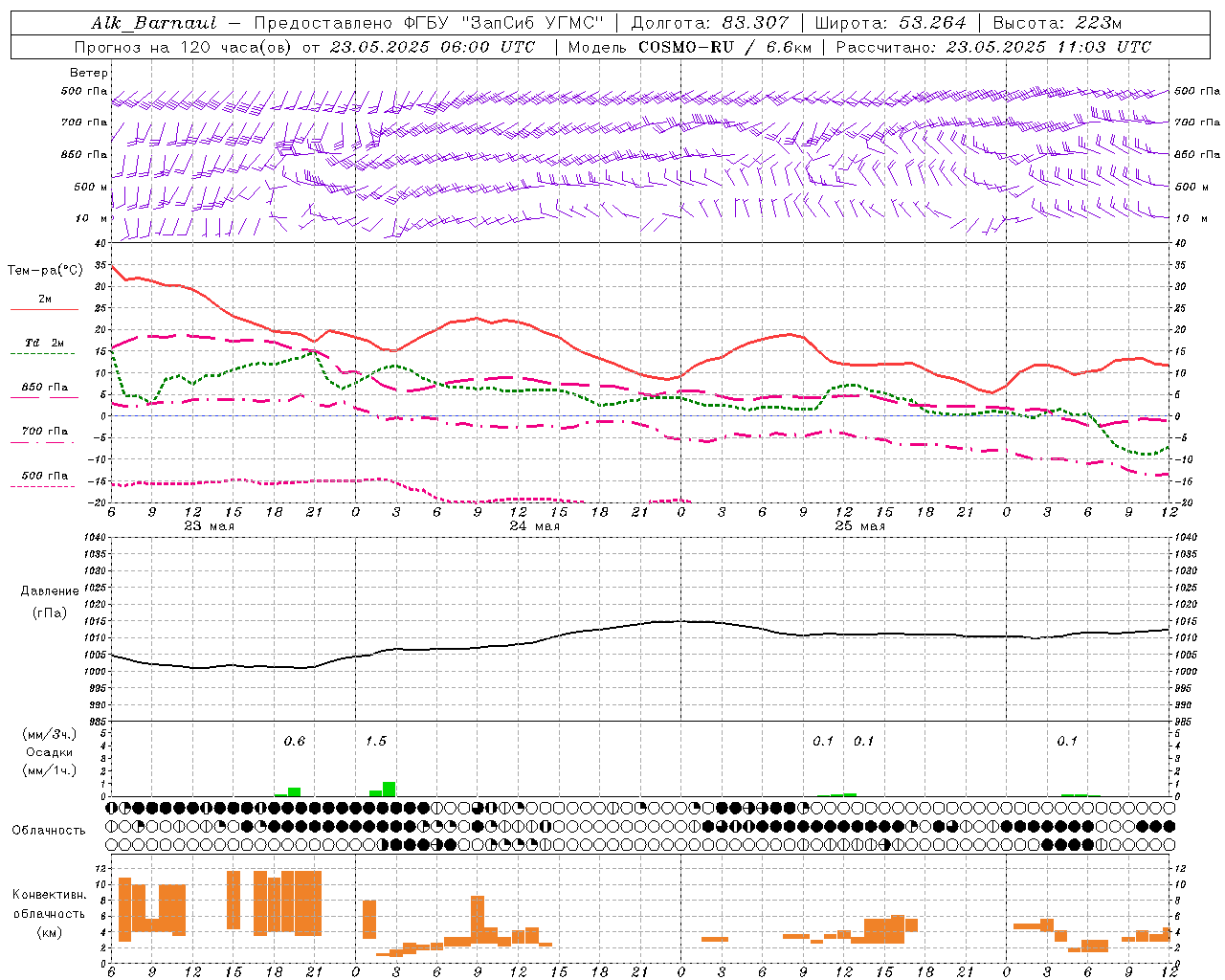Viewport: 1225px width, 980px height.
Task: Click the '2м' temperature legend entry
Action: pyautogui.click(x=45, y=299)
